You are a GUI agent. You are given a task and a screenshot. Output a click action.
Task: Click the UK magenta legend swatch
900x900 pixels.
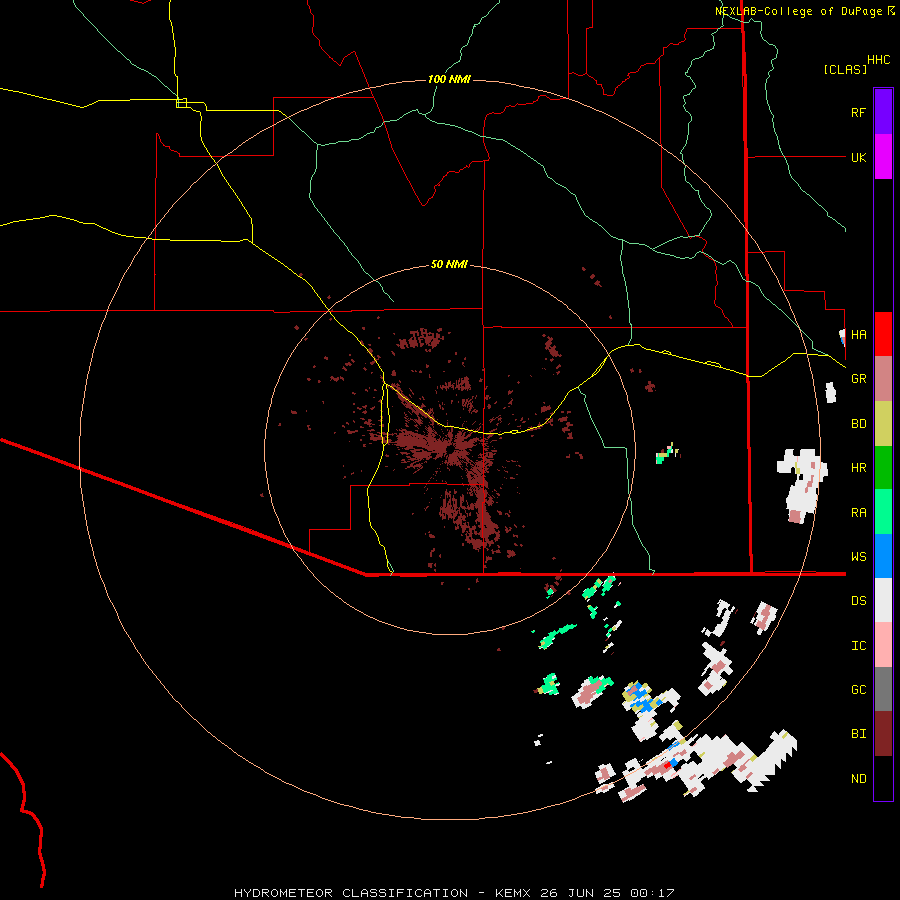click(x=883, y=157)
